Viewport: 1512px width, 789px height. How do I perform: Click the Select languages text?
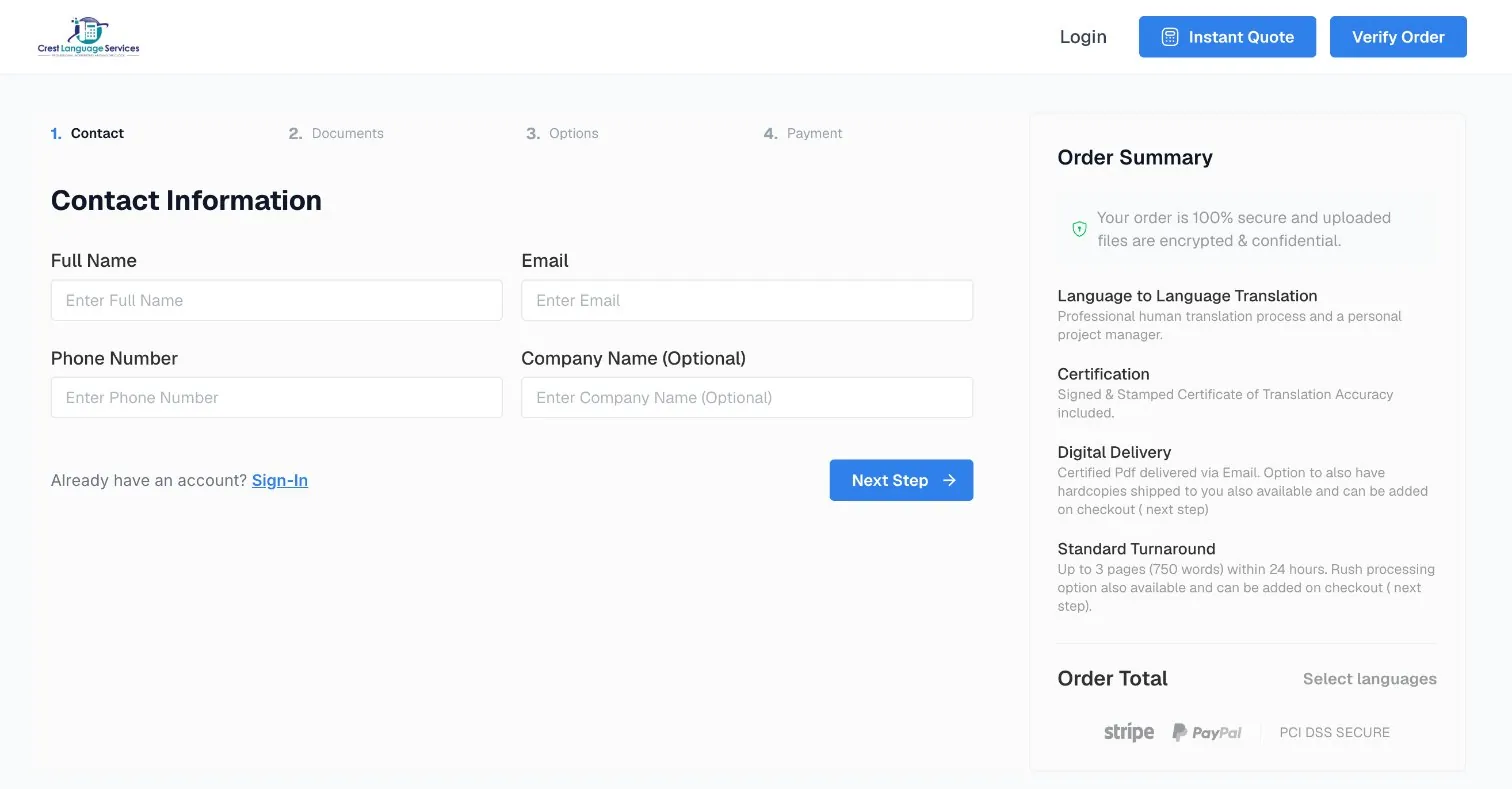click(x=1370, y=679)
